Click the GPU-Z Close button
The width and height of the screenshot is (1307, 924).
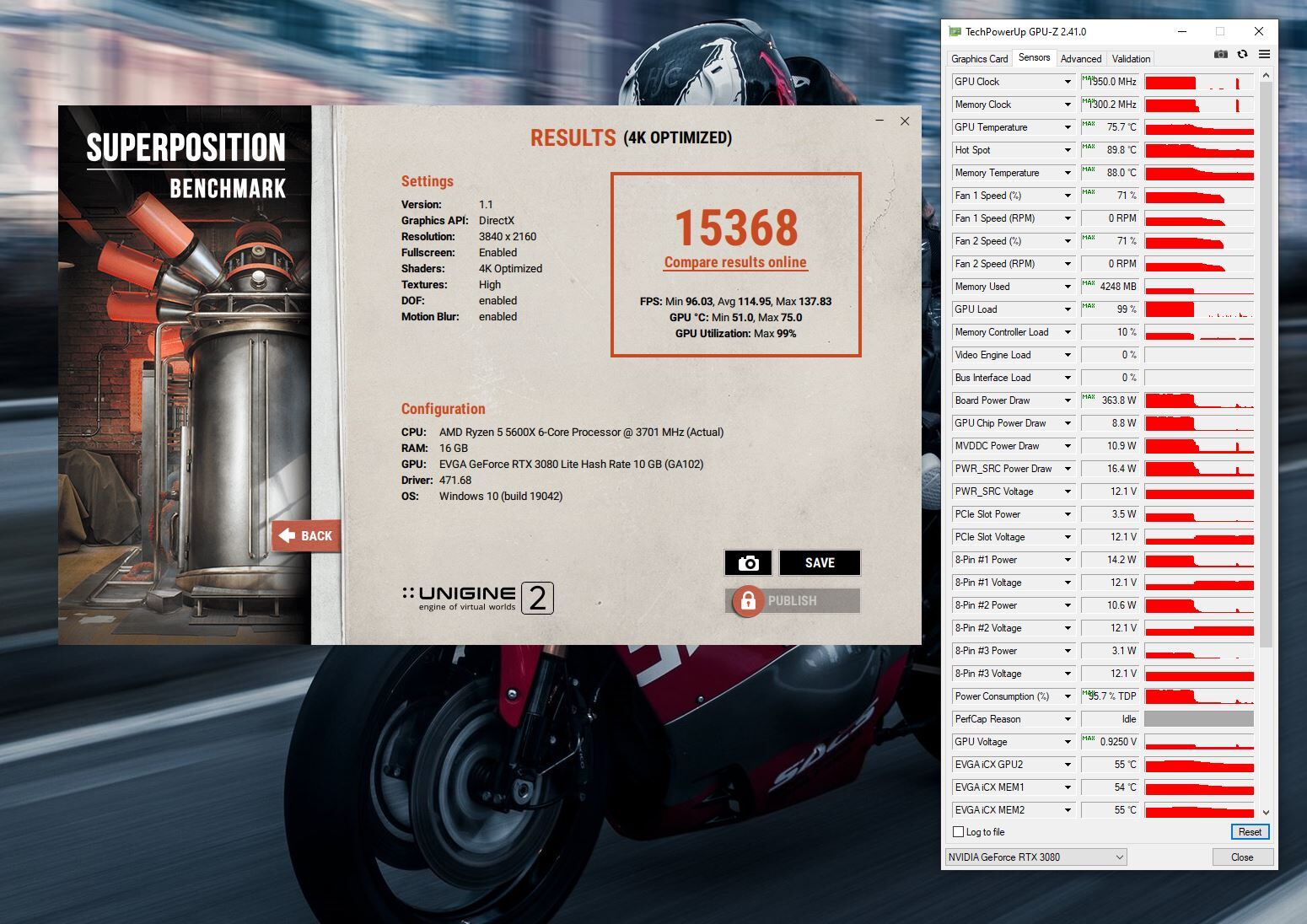(1242, 857)
